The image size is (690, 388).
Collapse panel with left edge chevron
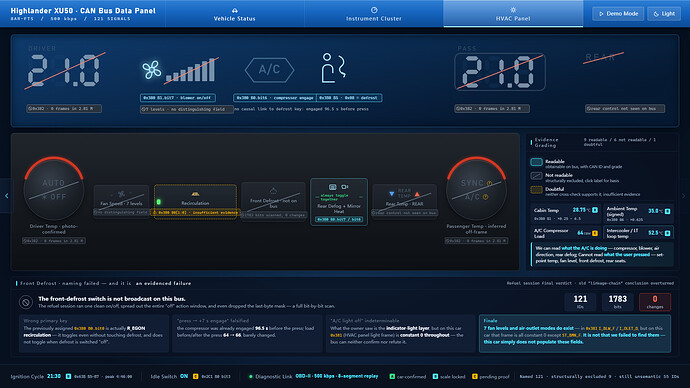[x=6, y=196]
